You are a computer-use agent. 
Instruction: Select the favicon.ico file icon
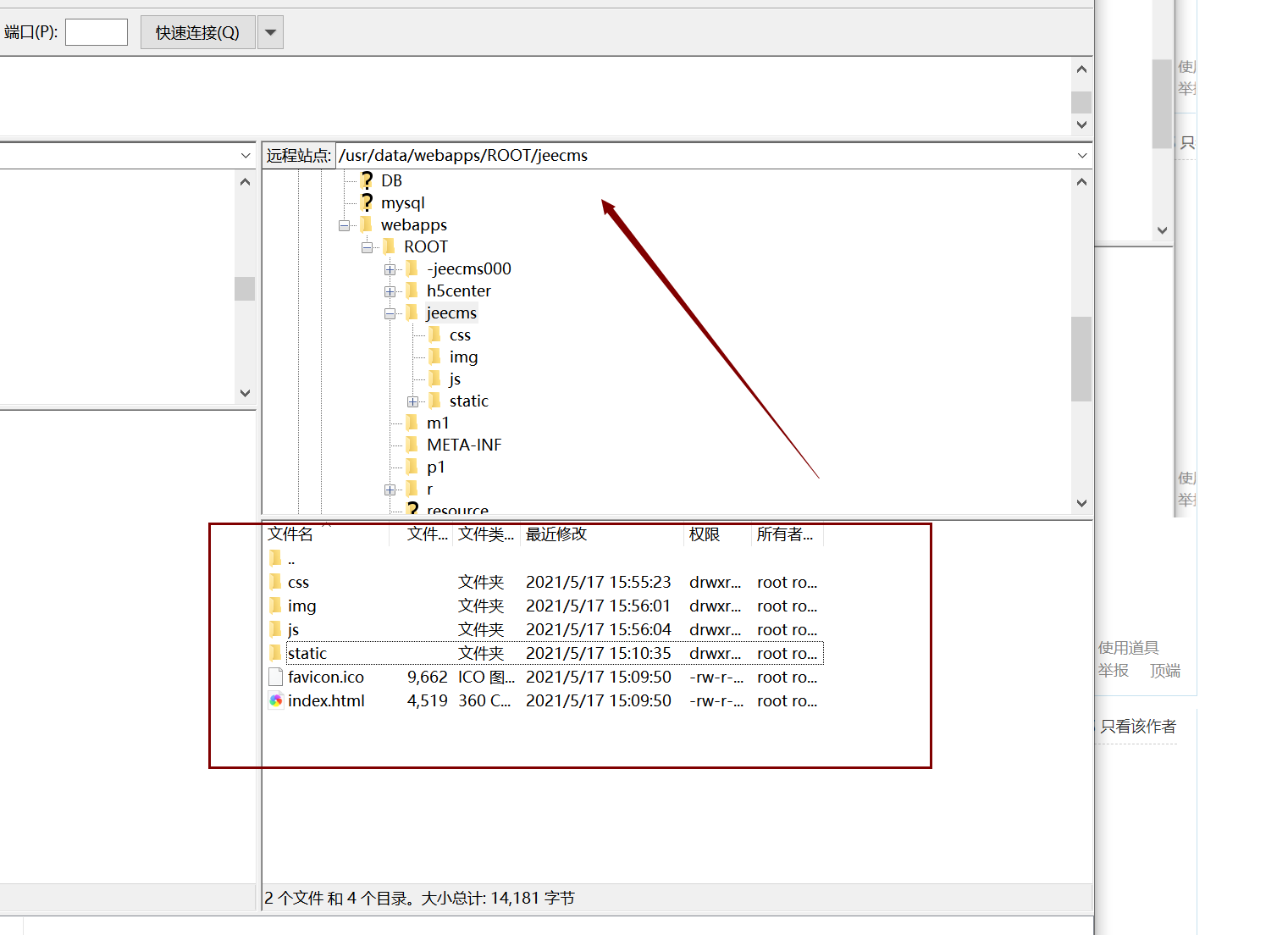tap(275, 677)
